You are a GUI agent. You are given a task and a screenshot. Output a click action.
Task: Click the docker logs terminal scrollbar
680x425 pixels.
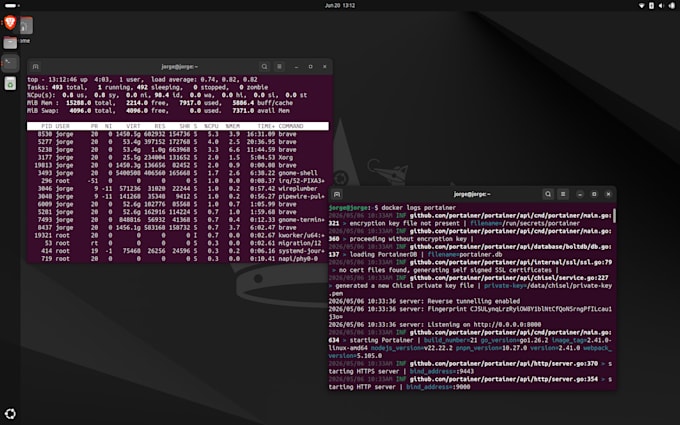(x=614, y=216)
